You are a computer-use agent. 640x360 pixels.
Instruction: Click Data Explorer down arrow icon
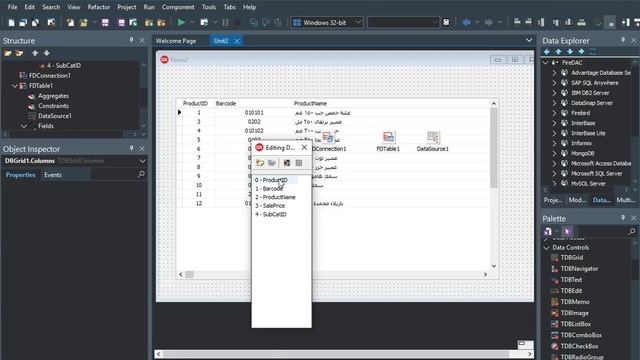click(570, 51)
